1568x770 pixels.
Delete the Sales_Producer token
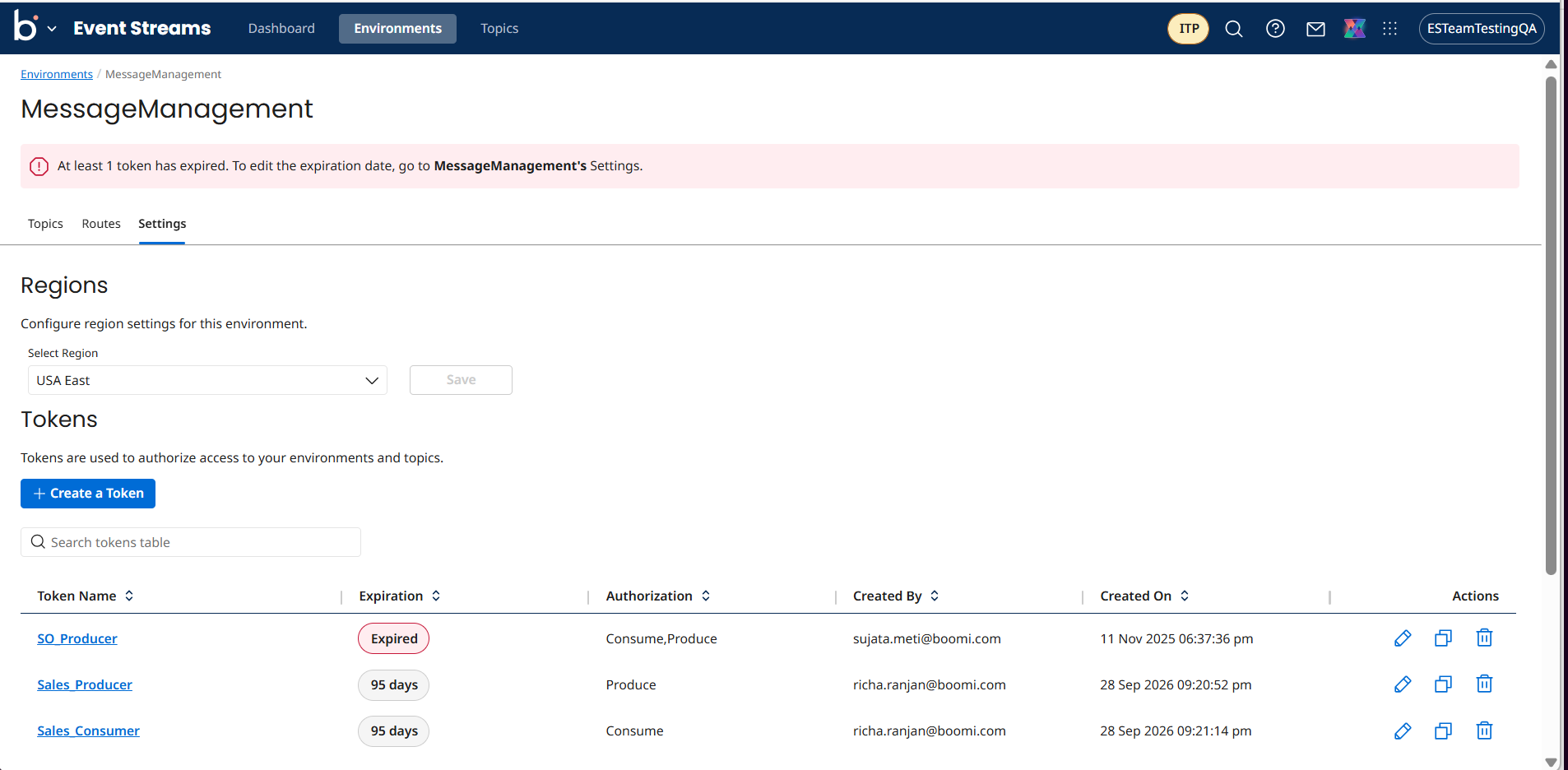click(1484, 684)
